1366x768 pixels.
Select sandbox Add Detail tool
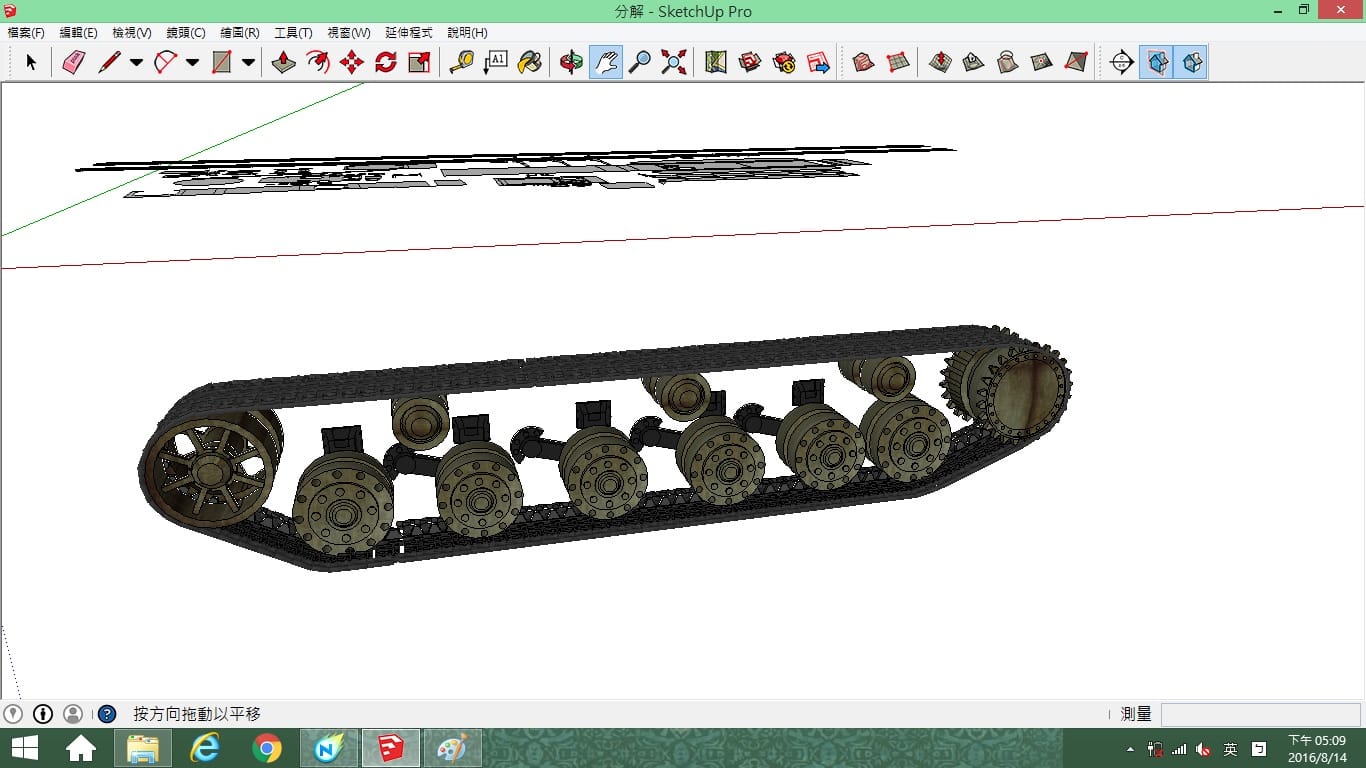click(x=1042, y=62)
